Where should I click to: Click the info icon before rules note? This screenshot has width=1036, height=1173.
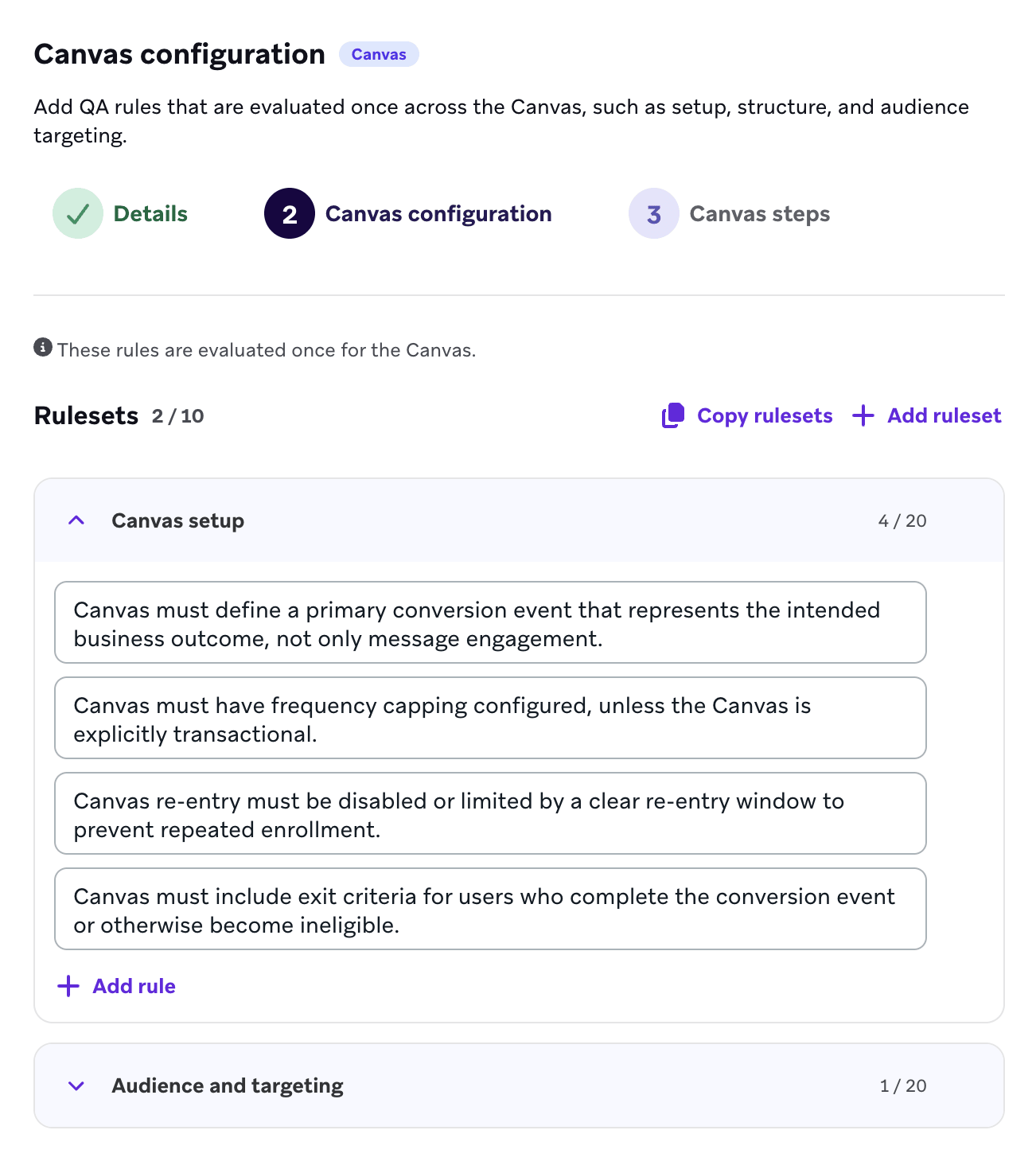point(43,348)
